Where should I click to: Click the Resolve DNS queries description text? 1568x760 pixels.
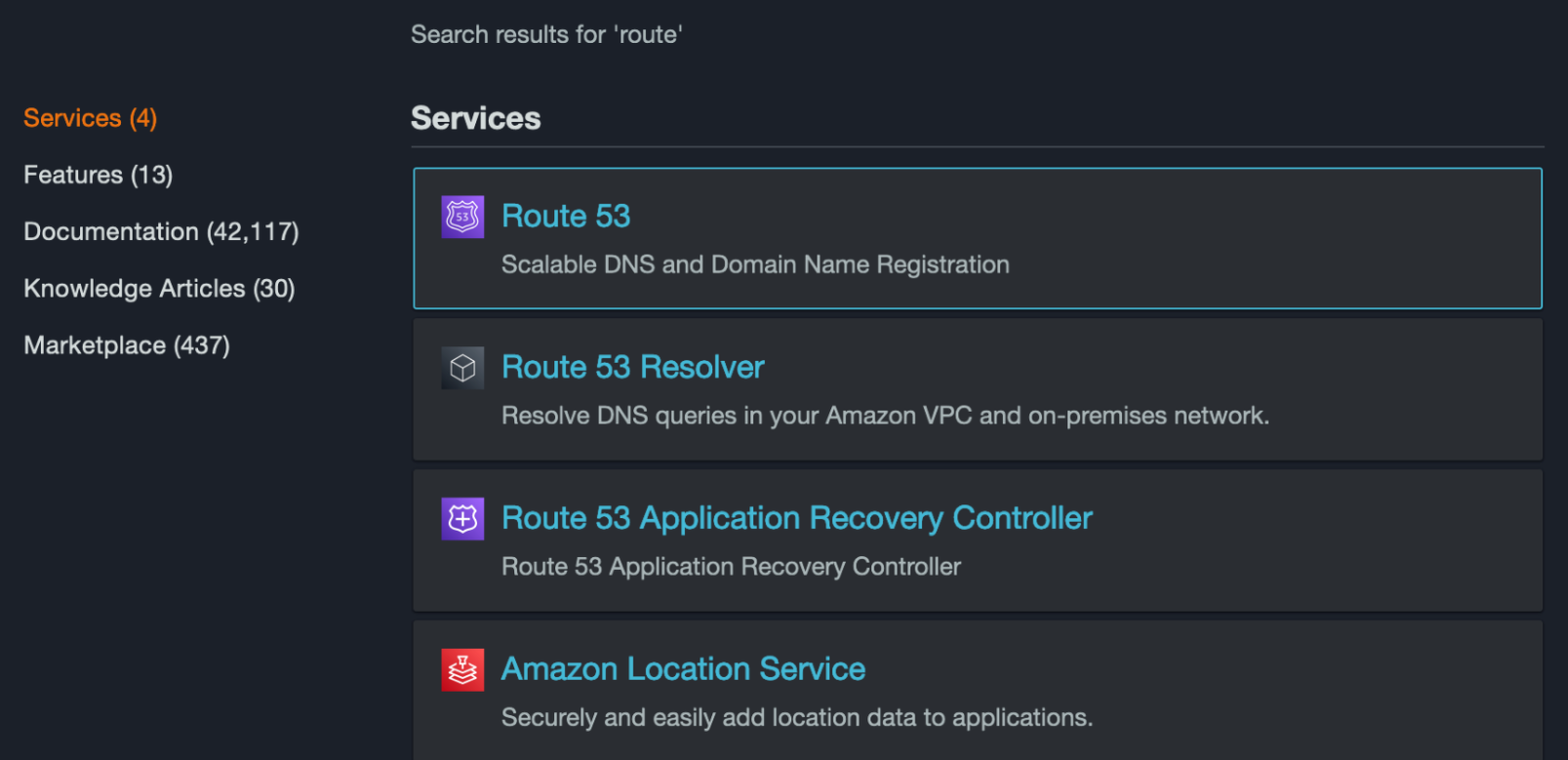(x=885, y=415)
